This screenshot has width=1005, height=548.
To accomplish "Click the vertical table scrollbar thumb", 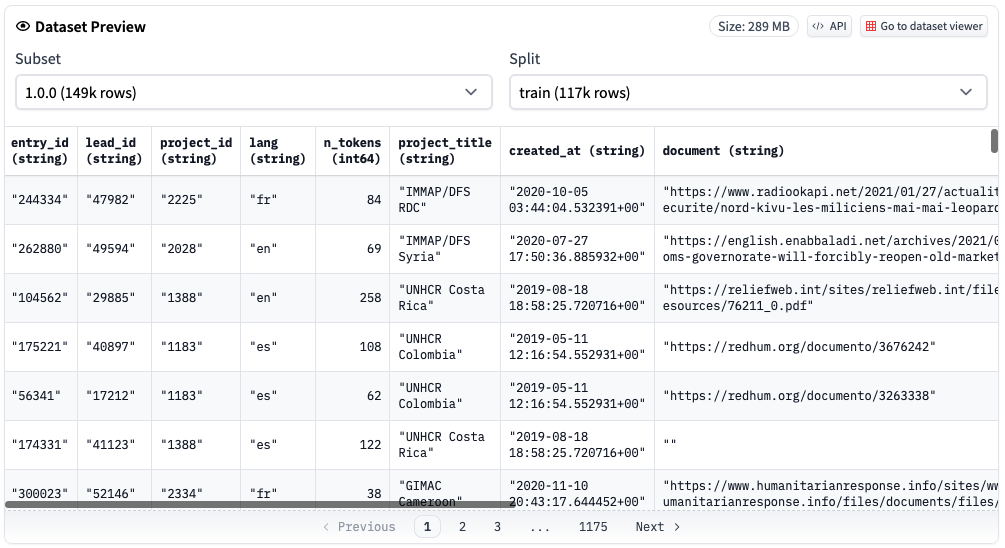I will (994, 141).
